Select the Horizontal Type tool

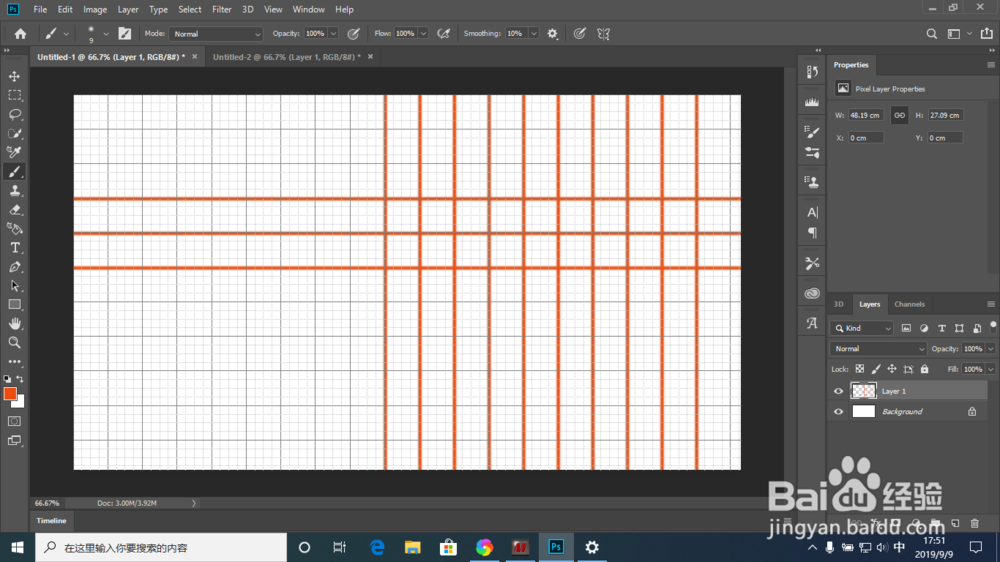(x=14, y=248)
